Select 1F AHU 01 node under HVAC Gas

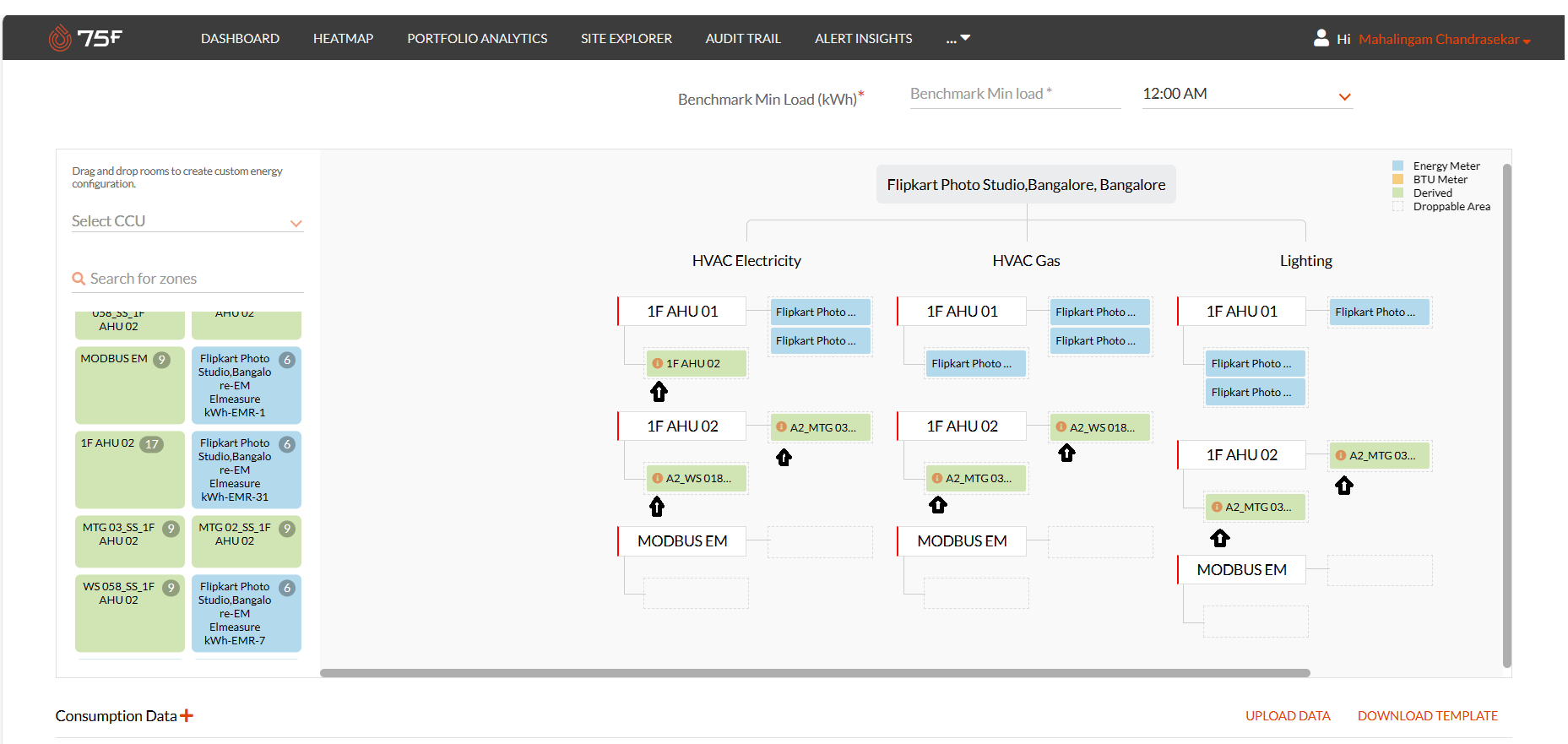pos(962,311)
